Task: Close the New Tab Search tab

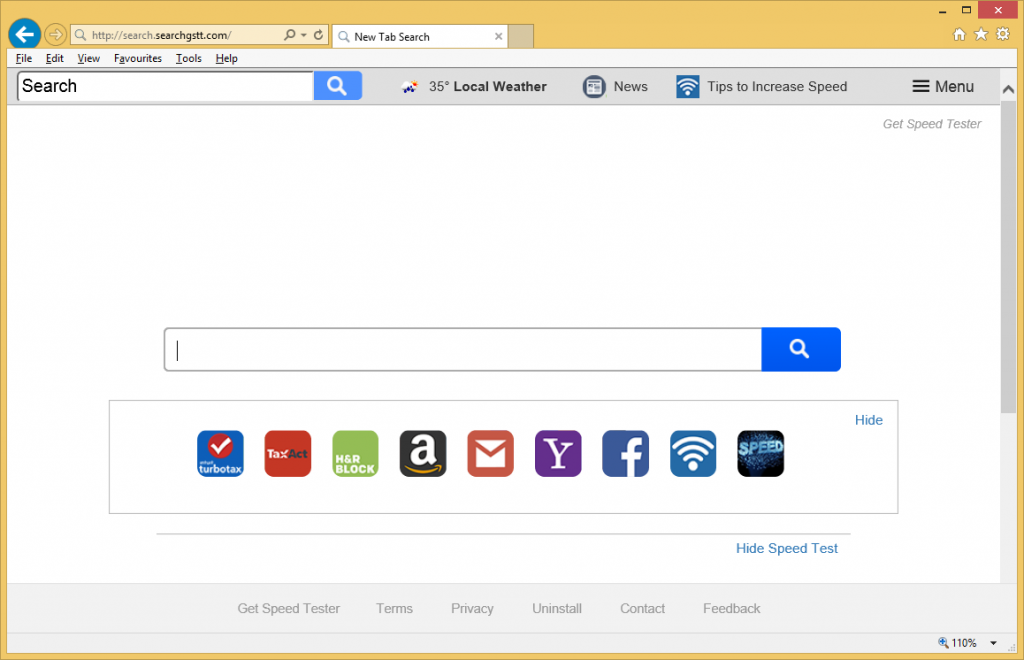Action: [498, 37]
